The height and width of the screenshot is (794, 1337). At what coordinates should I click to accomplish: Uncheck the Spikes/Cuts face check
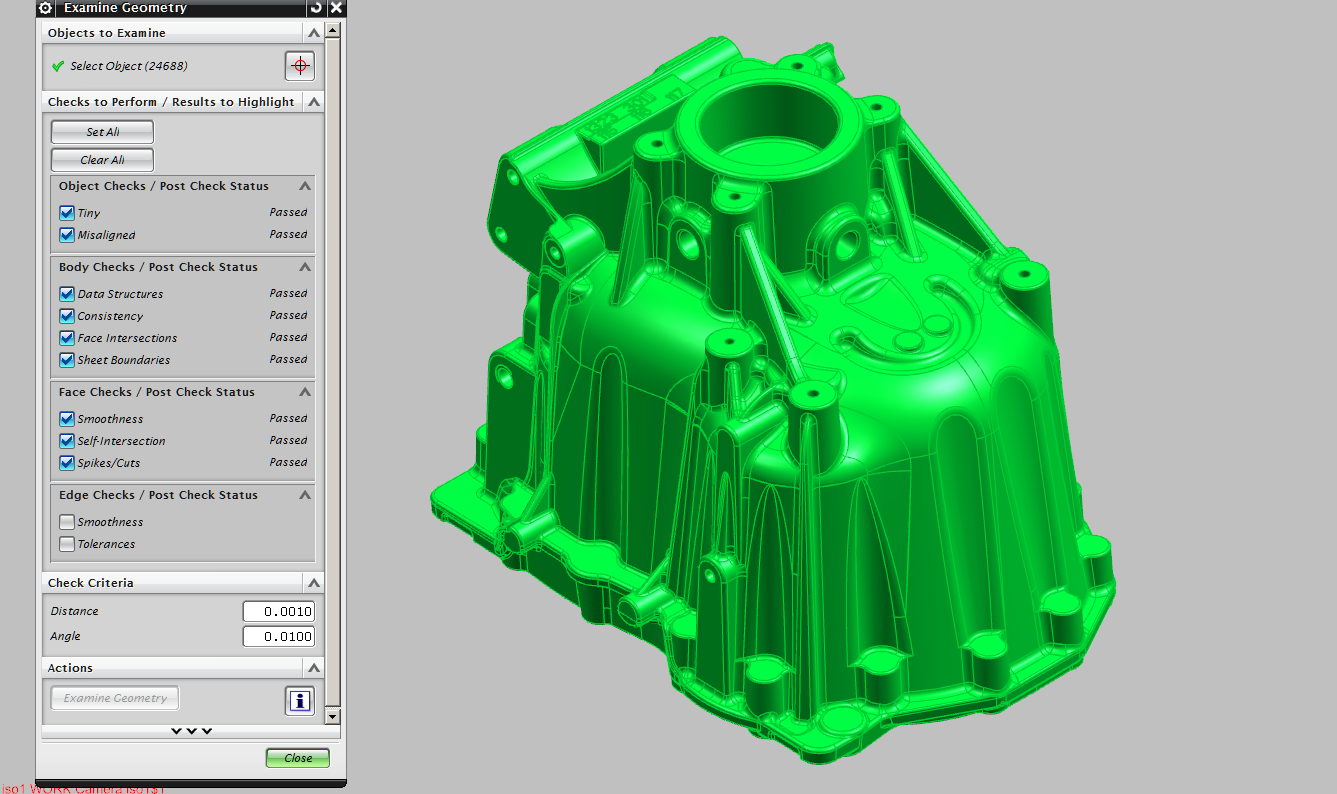(67, 463)
